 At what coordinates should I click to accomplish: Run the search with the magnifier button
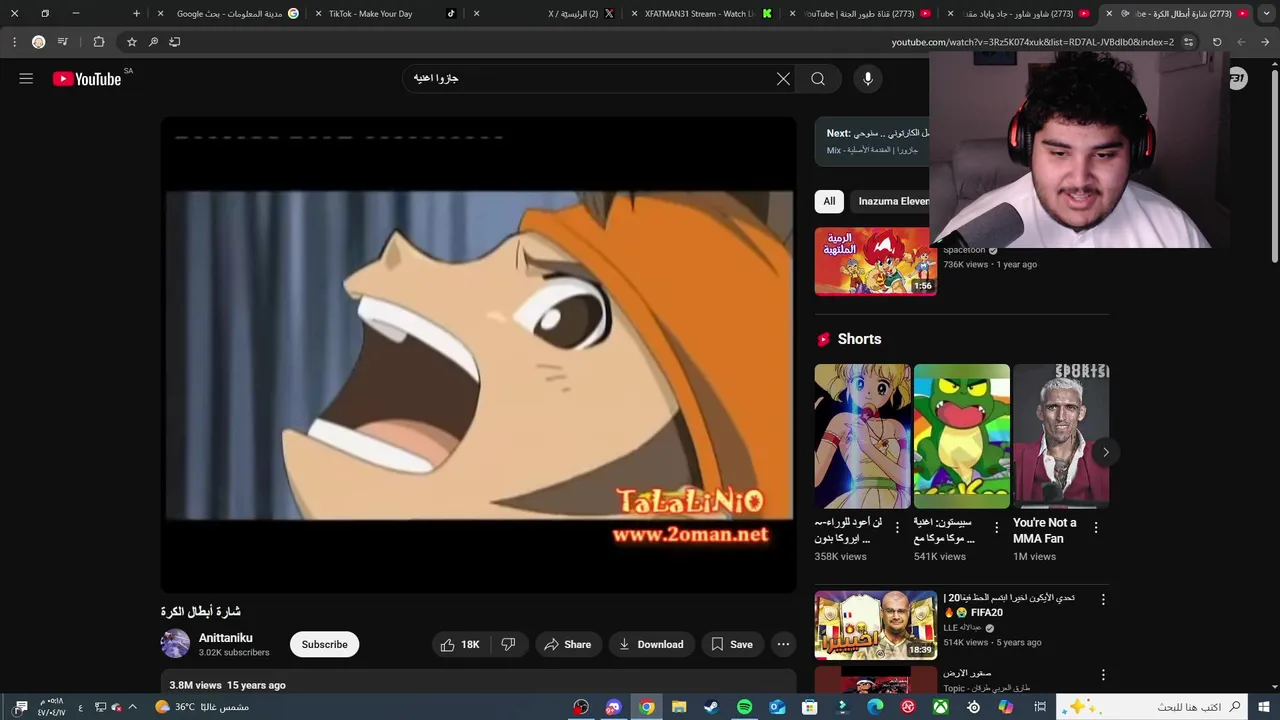pos(818,79)
